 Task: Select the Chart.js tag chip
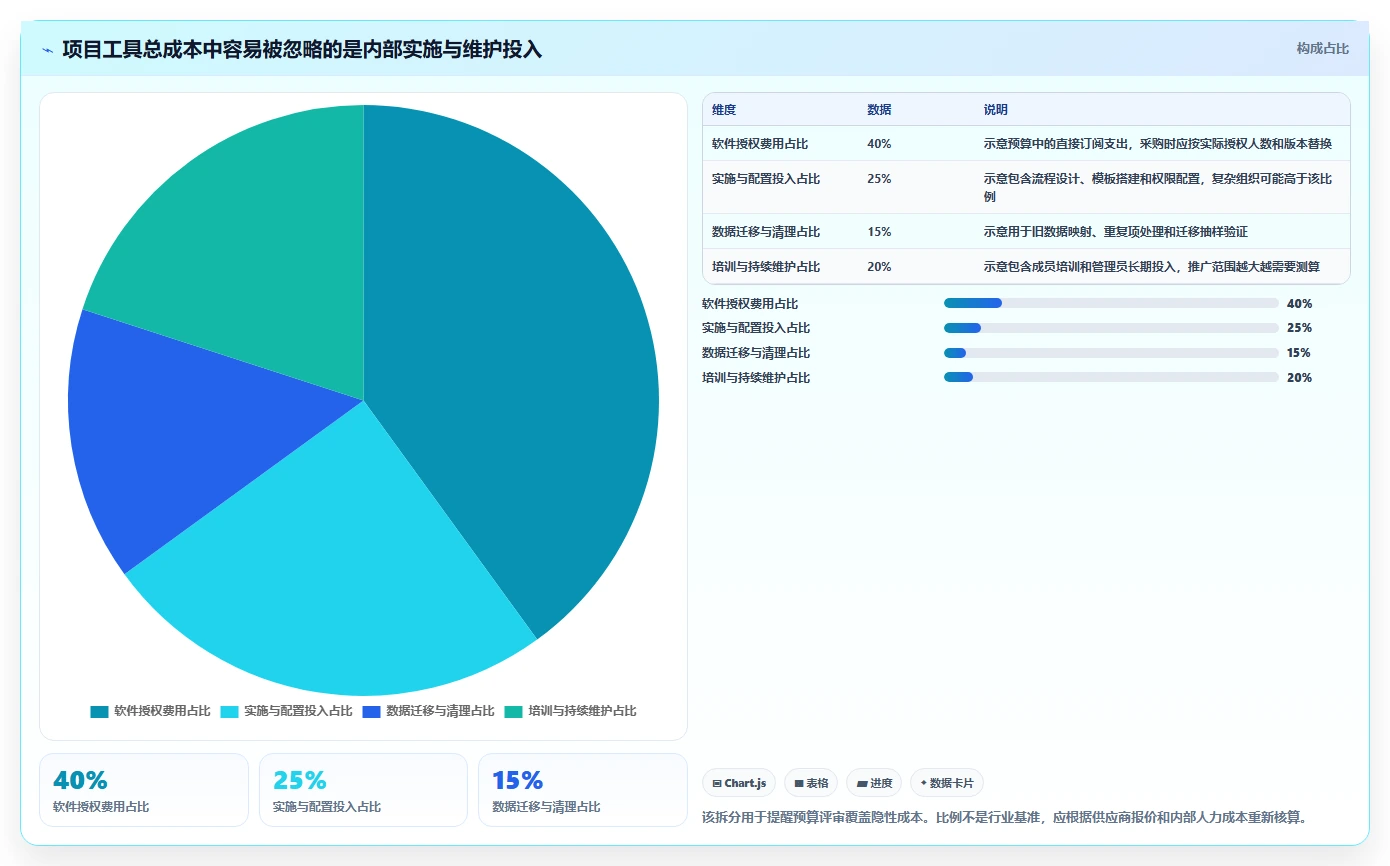(x=739, y=783)
